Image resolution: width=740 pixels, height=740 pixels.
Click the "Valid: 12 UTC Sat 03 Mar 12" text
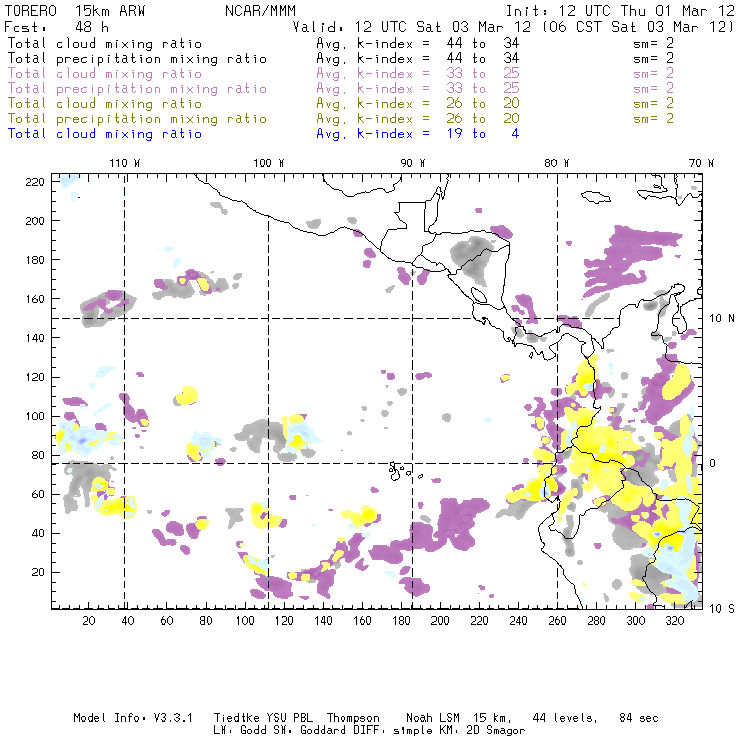pos(412,26)
